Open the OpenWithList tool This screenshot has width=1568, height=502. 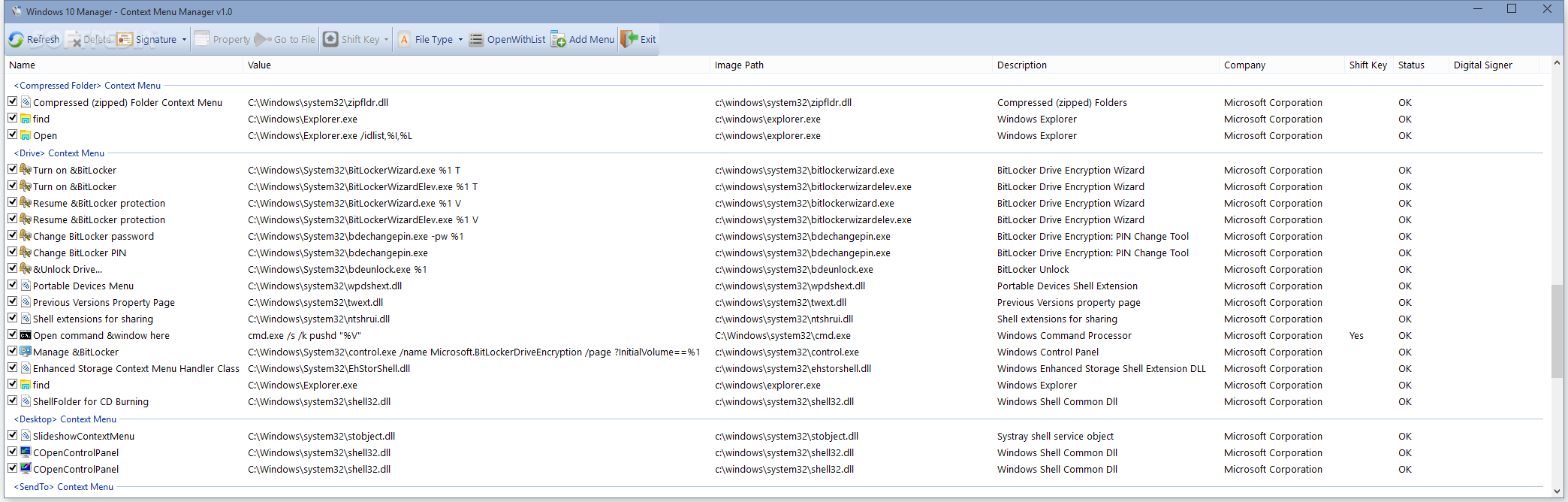point(508,40)
